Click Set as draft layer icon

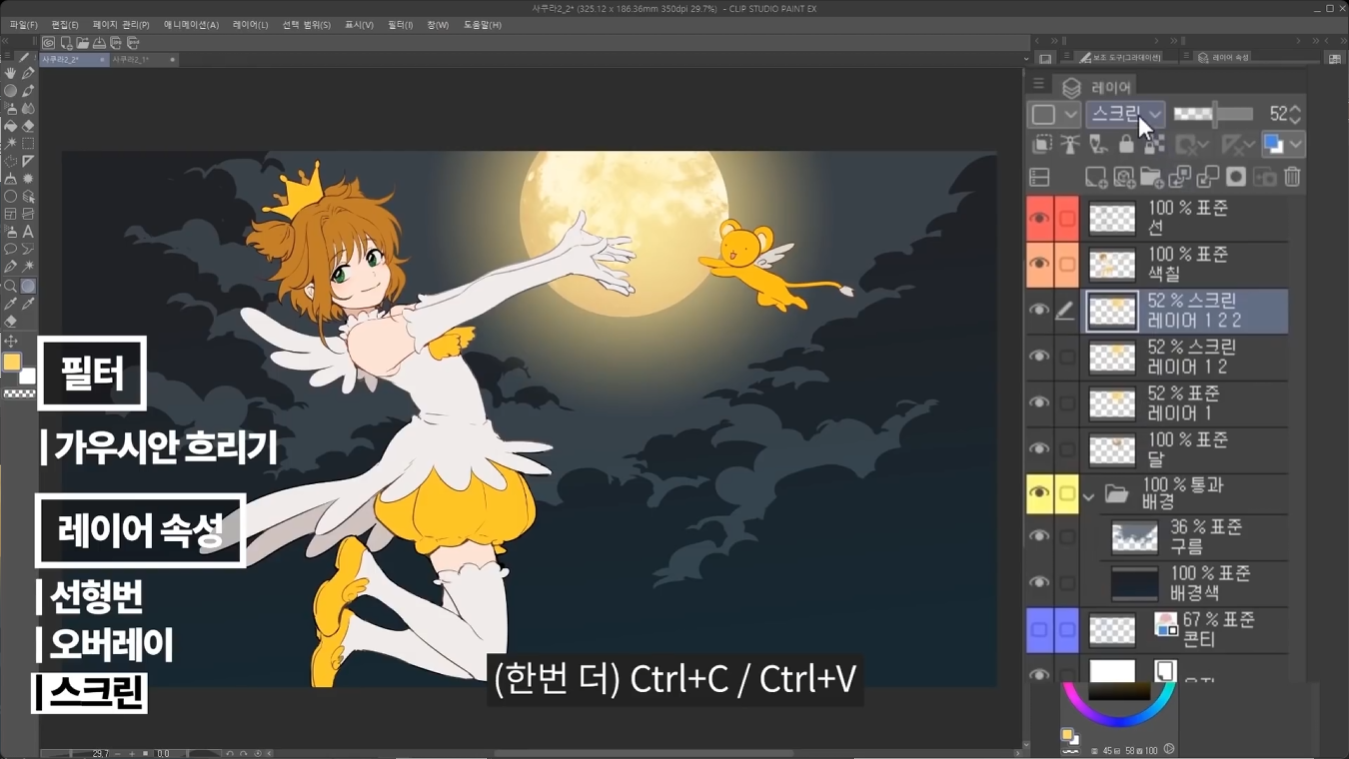(1098, 145)
